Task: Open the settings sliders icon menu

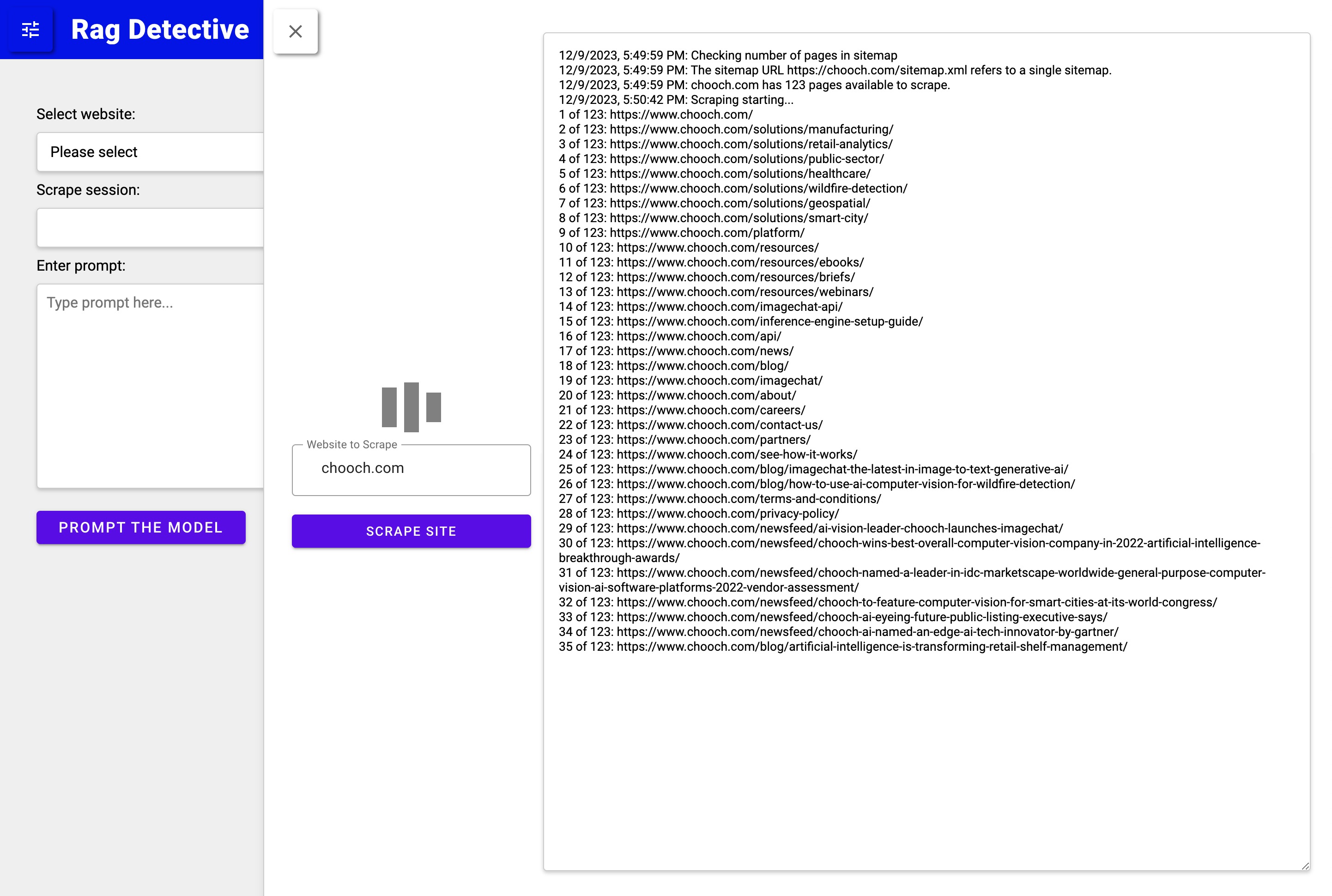Action: 30,30
